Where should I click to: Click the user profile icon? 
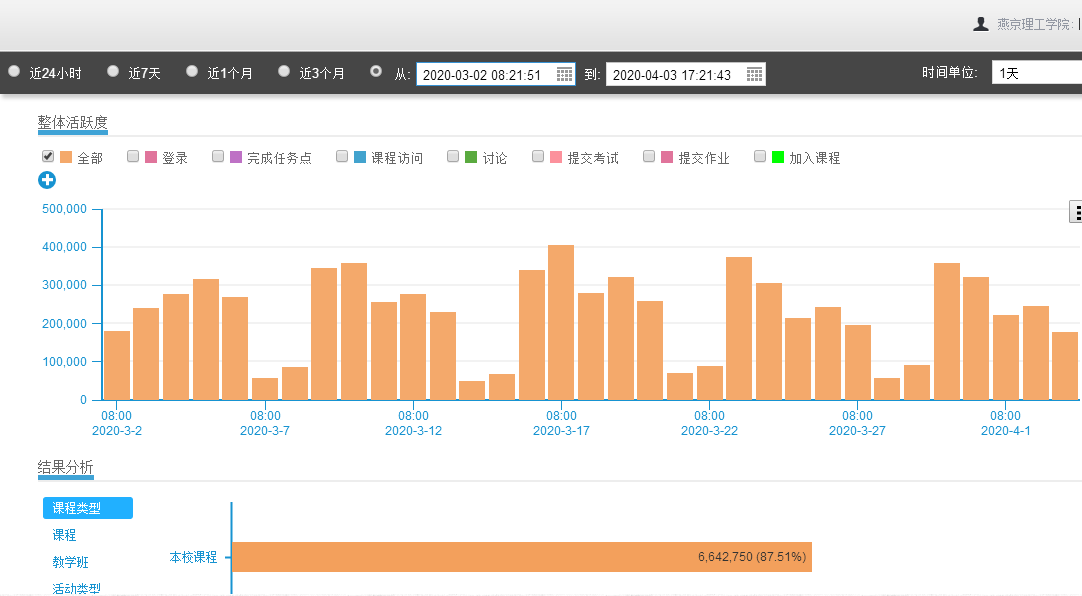981,23
